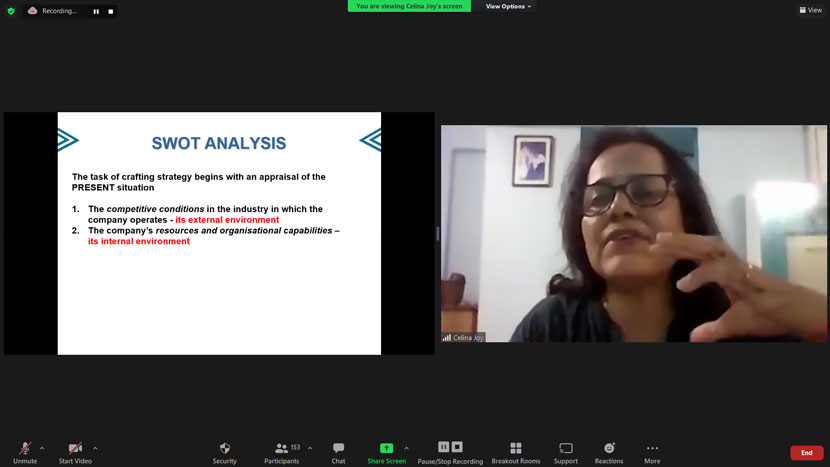Screen dimensions: 830x467
Task: Click the red End button
Action: click(x=806, y=453)
